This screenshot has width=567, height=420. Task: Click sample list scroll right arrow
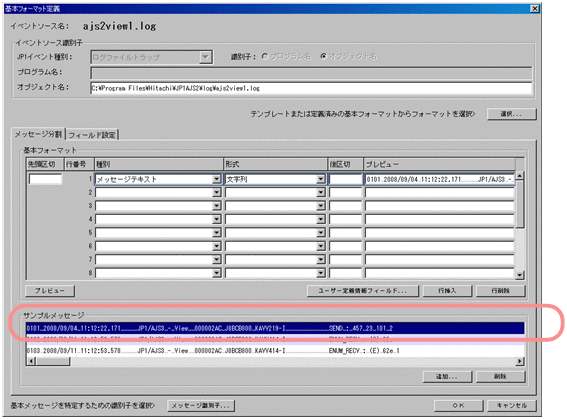(520, 361)
